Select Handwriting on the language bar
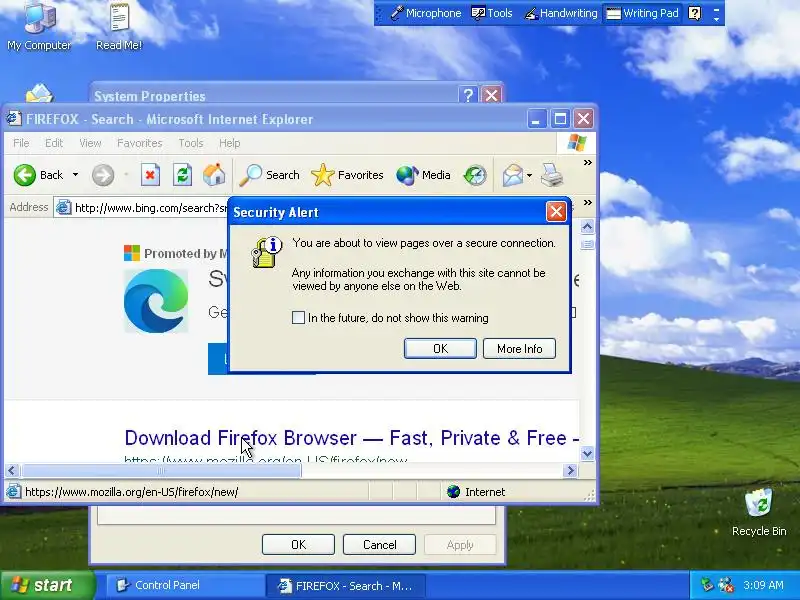Image resolution: width=800 pixels, height=600 pixels. (561, 13)
